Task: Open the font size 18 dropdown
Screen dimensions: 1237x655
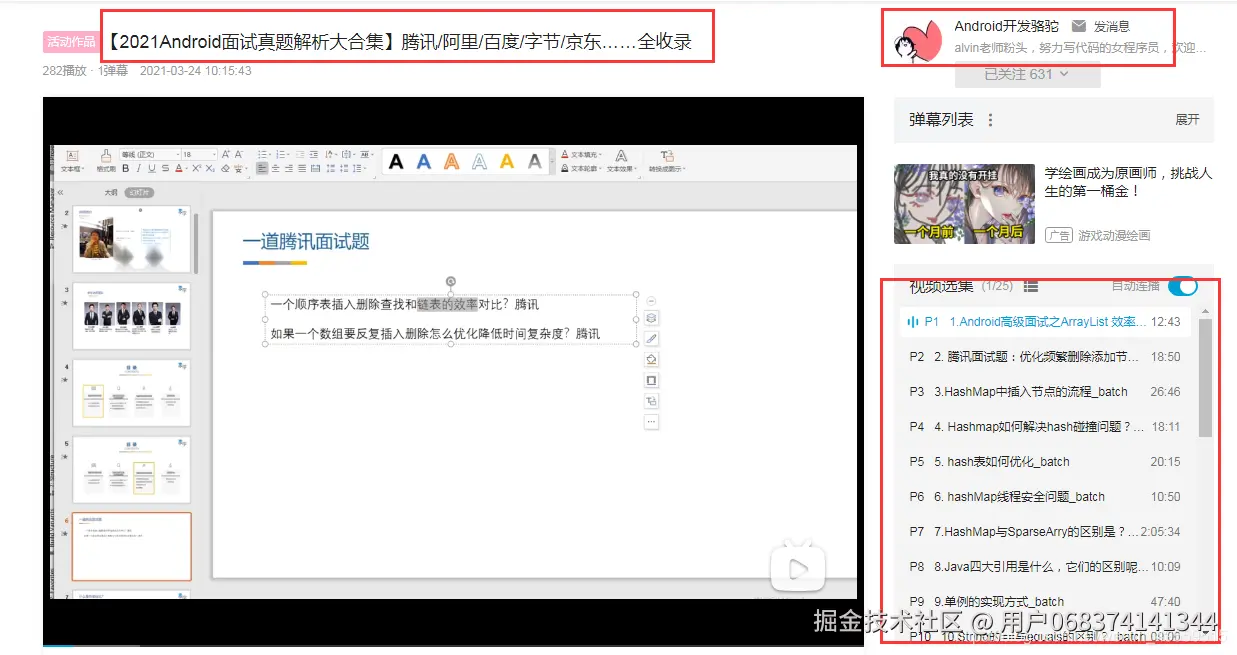Action: [198, 155]
